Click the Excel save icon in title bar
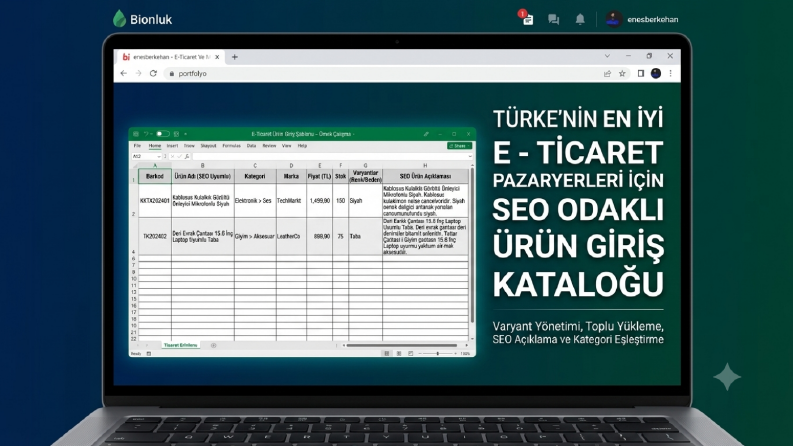Image resolution: width=793 pixels, height=446 pixels. pos(136,134)
